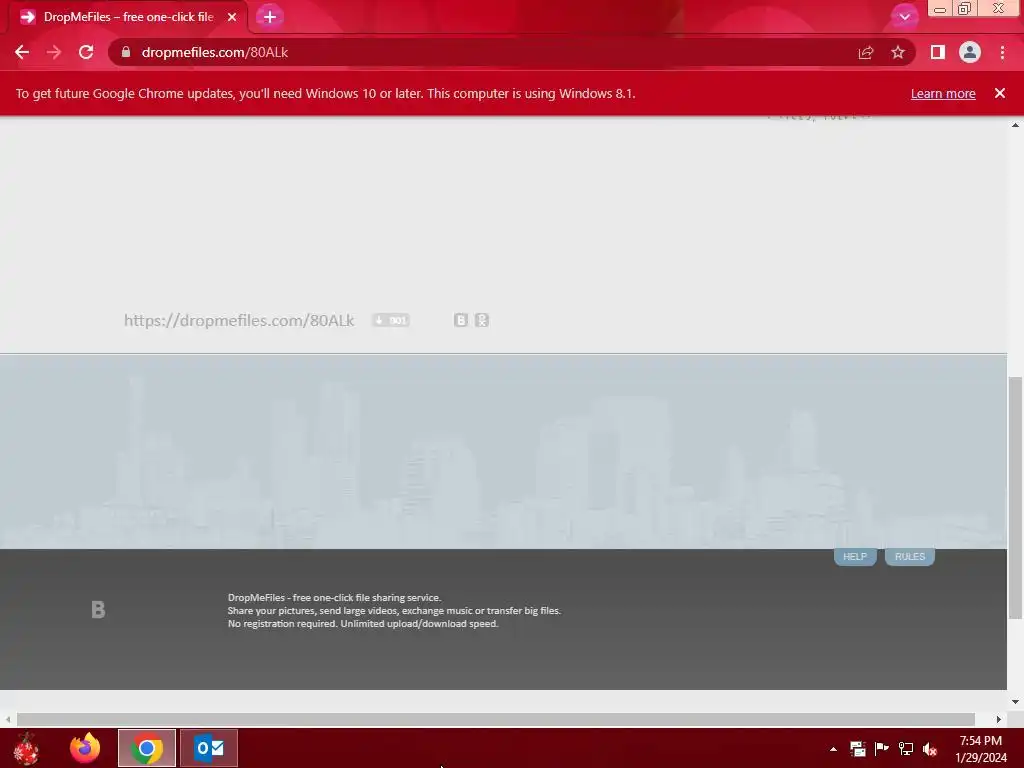Click the https://dropmefiles.com/80ALk share link

239,321
